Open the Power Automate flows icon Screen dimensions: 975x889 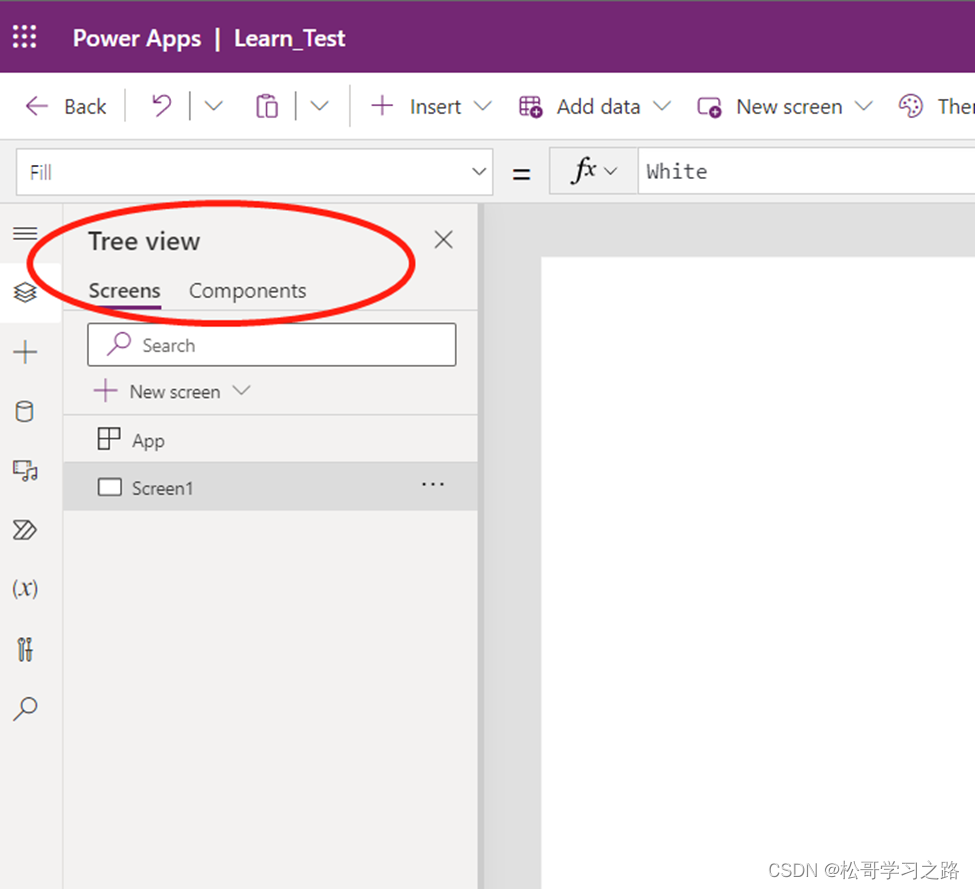[x=24, y=530]
